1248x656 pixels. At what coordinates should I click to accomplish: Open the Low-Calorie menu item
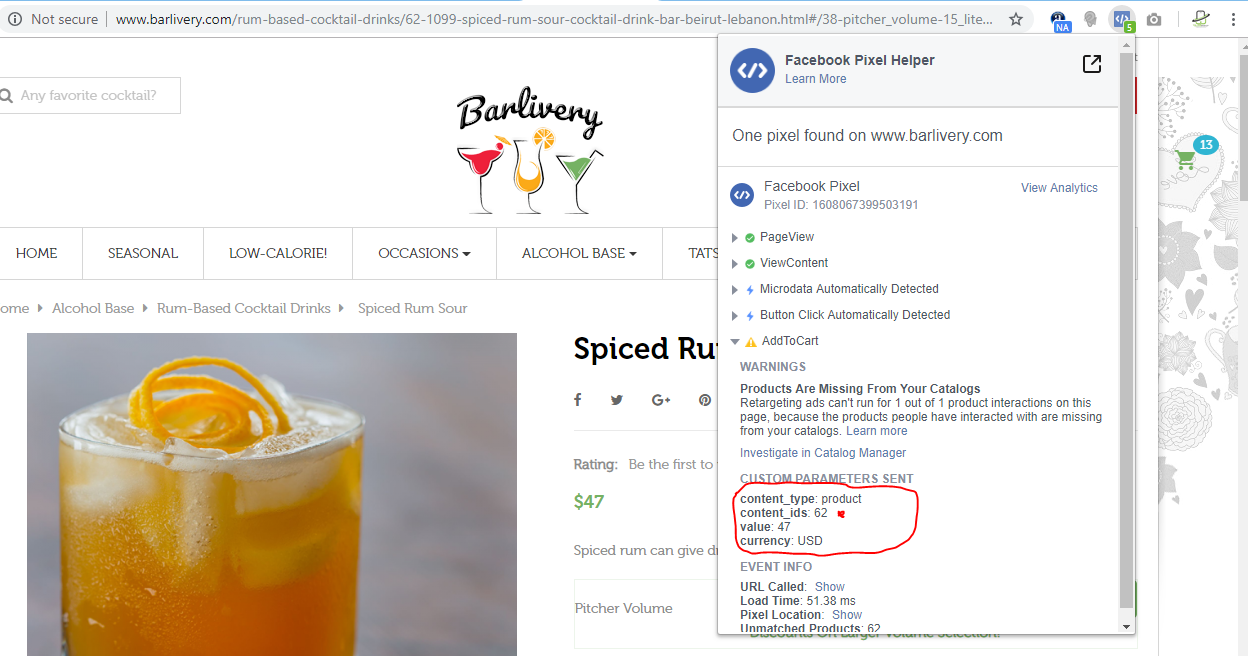click(278, 253)
